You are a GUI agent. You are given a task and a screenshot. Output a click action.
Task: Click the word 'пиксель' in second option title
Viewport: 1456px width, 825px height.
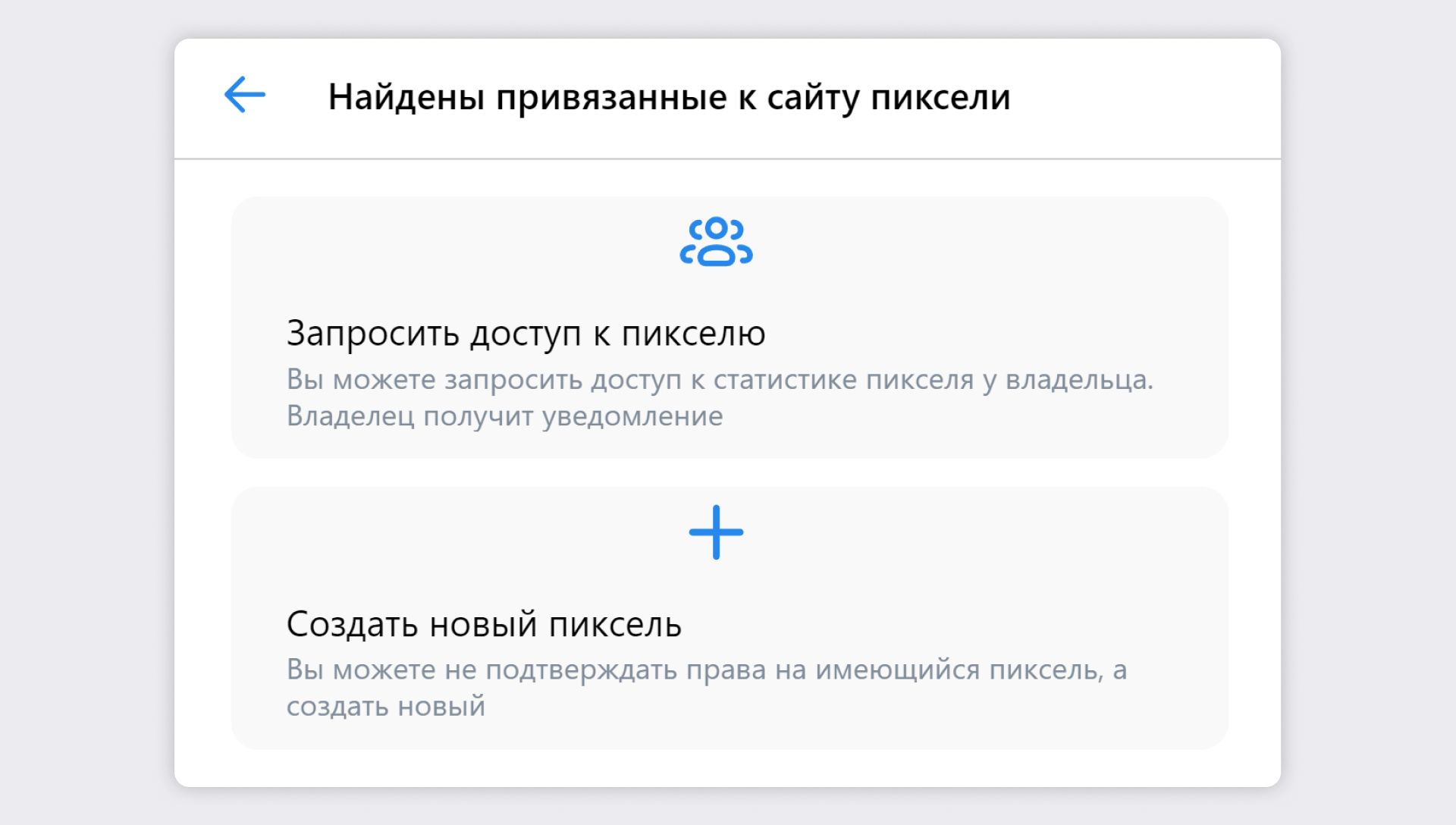coord(614,625)
